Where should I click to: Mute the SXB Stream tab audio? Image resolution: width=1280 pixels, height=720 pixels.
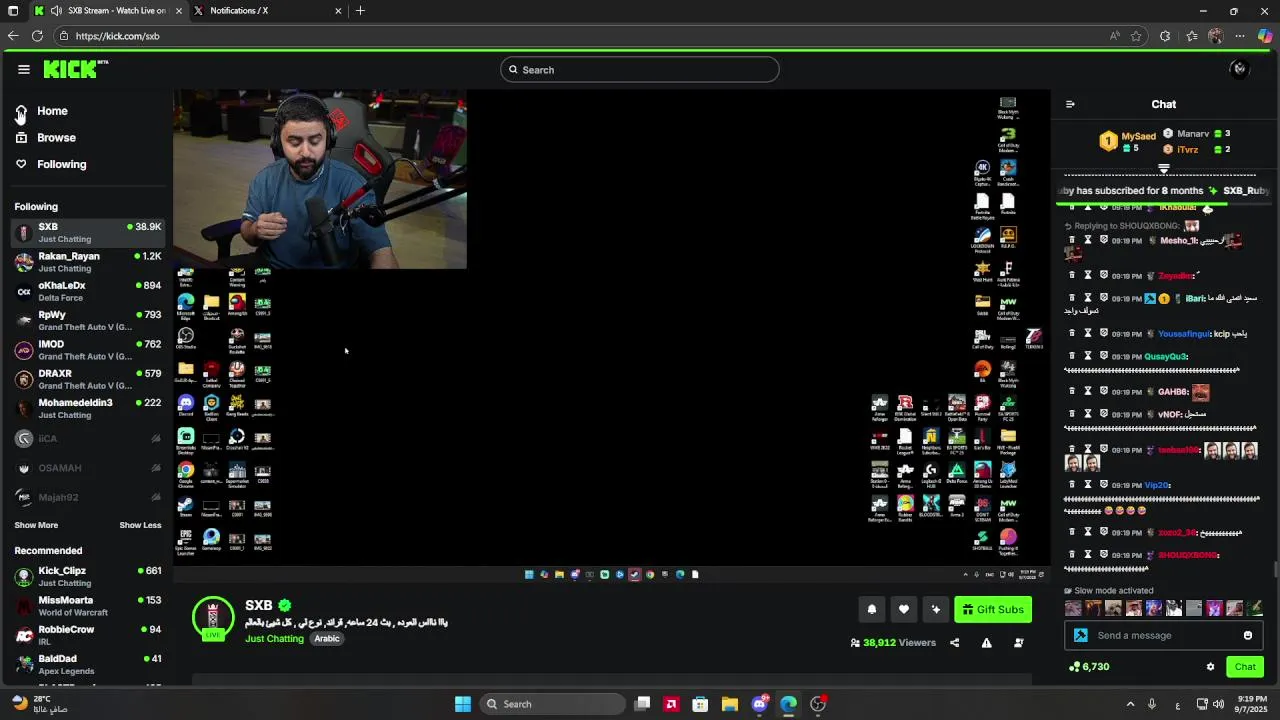(57, 11)
